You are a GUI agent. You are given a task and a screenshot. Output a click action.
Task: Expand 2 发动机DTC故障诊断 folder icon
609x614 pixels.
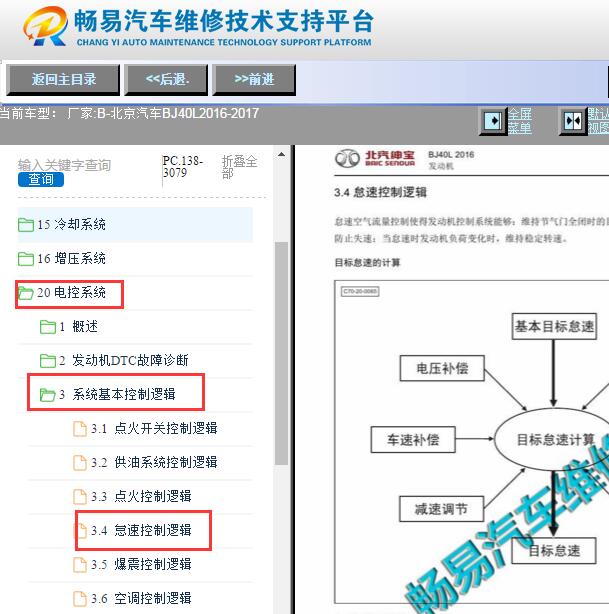pyautogui.click(x=48, y=360)
